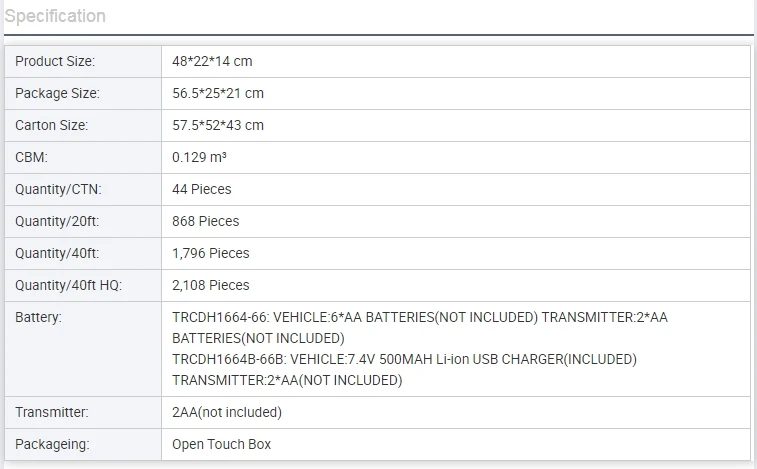Click the Quantity/CTN label
The width and height of the screenshot is (757, 469).
pos(58,189)
